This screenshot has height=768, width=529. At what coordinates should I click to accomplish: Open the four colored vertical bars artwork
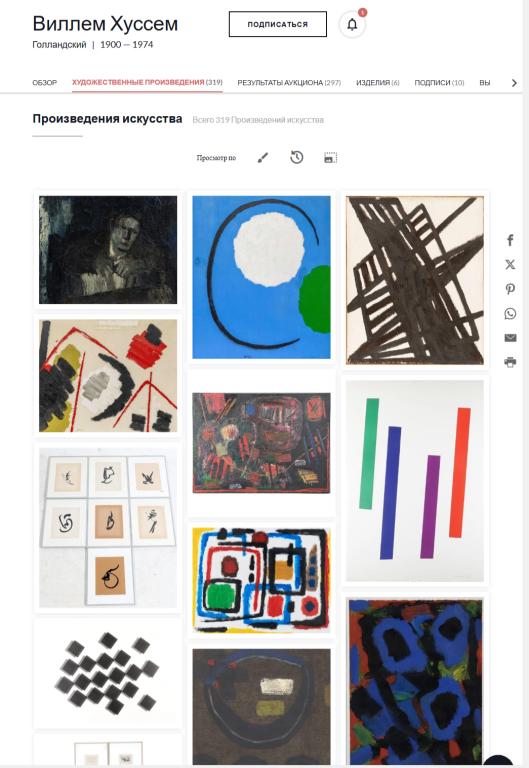pyautogui.click(x=414, y=480)
